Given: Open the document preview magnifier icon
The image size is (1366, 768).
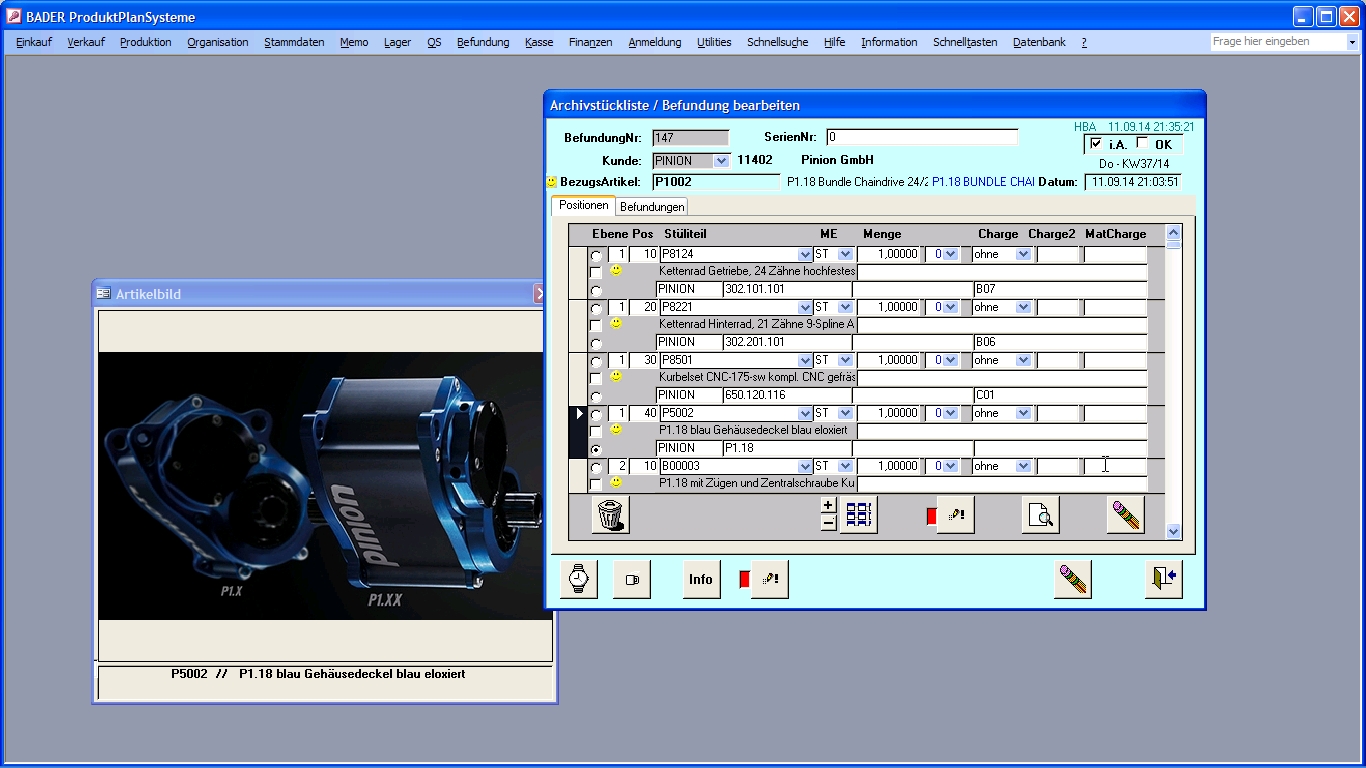Looking at the screenshot, I should [1041, 515].
